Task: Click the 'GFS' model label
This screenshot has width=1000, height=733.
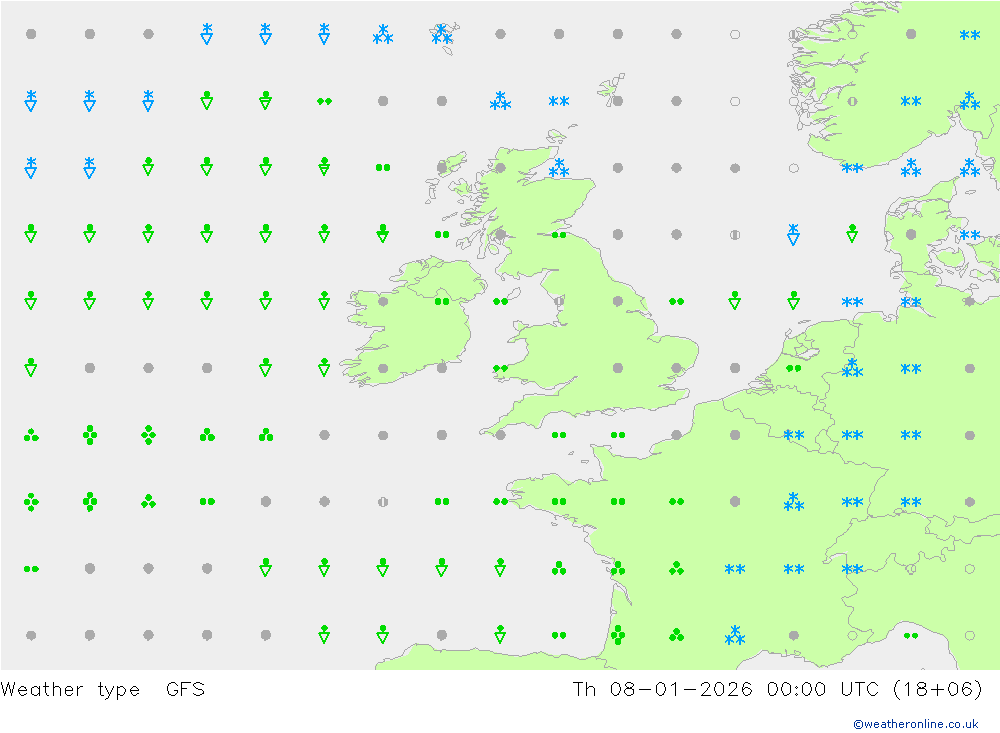Action: (x=186, y=690)
